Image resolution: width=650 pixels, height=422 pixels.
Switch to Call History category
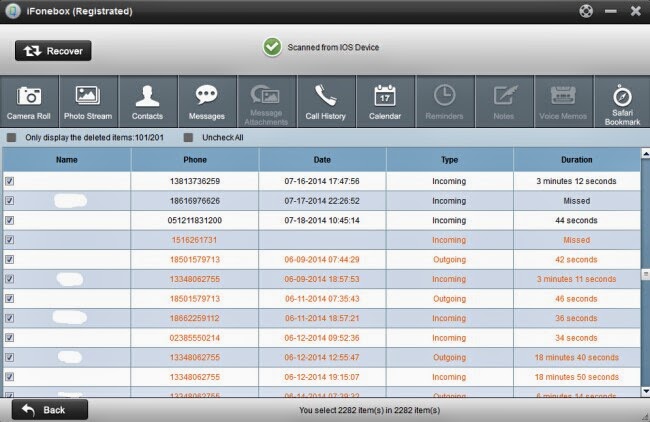[x=325, y=102]
